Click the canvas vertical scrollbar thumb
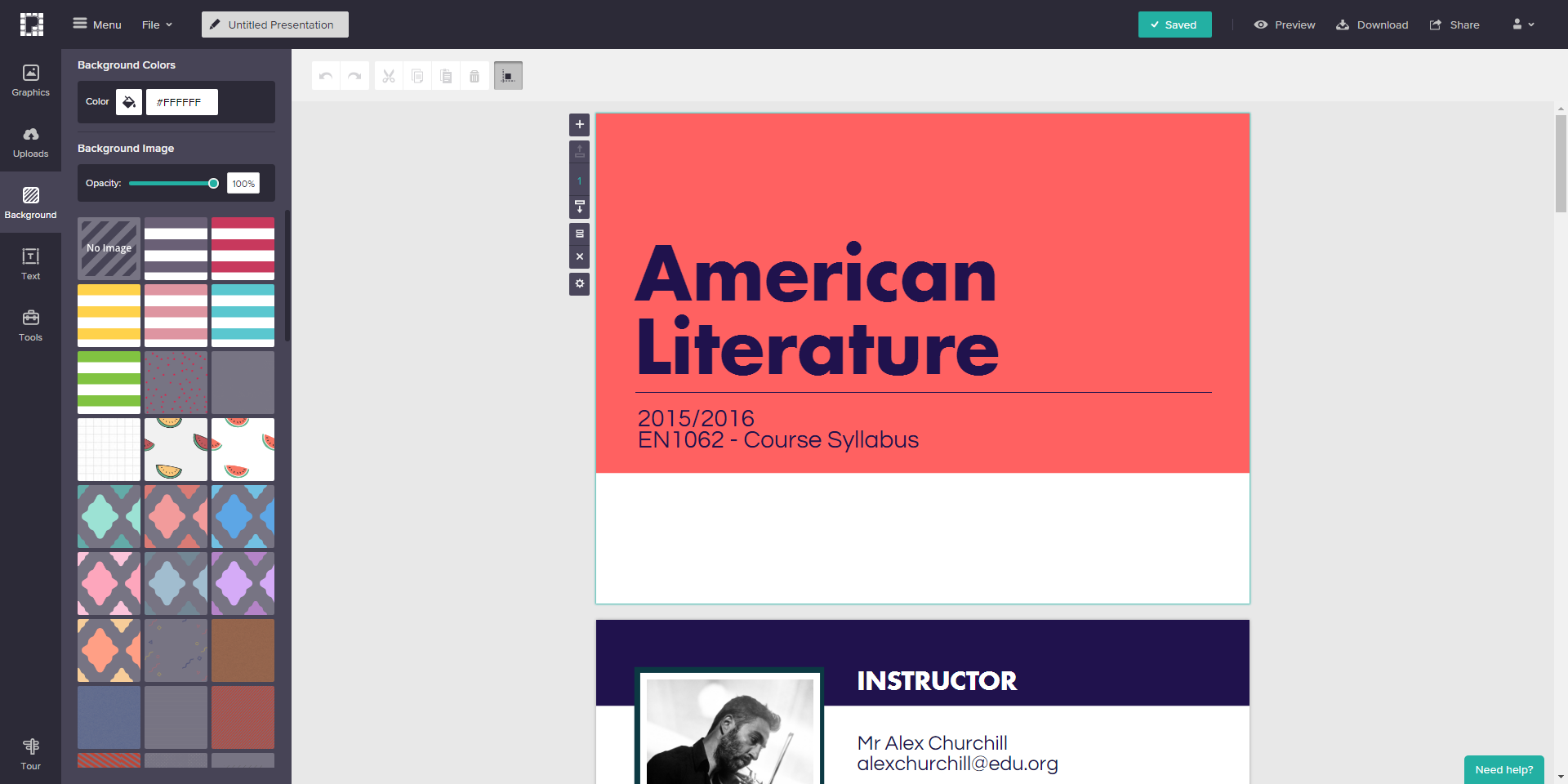Screen dimensions: 1568x784 (x=1561, y=163)
